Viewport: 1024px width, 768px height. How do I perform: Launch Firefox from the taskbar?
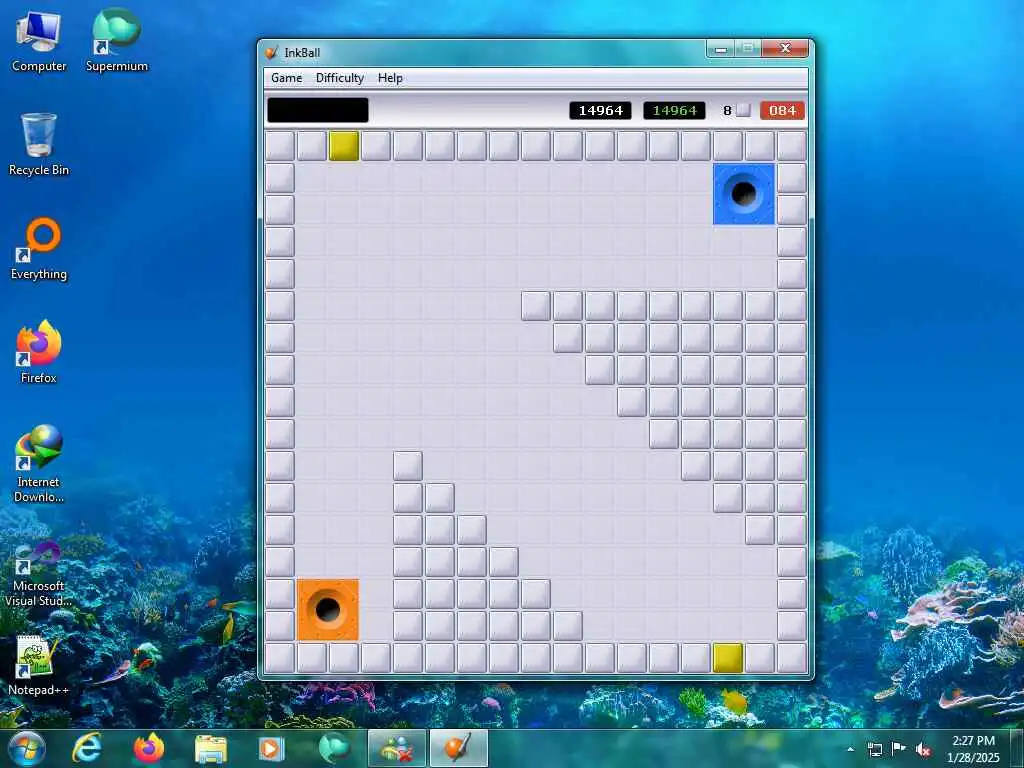(x=149, y=748)
